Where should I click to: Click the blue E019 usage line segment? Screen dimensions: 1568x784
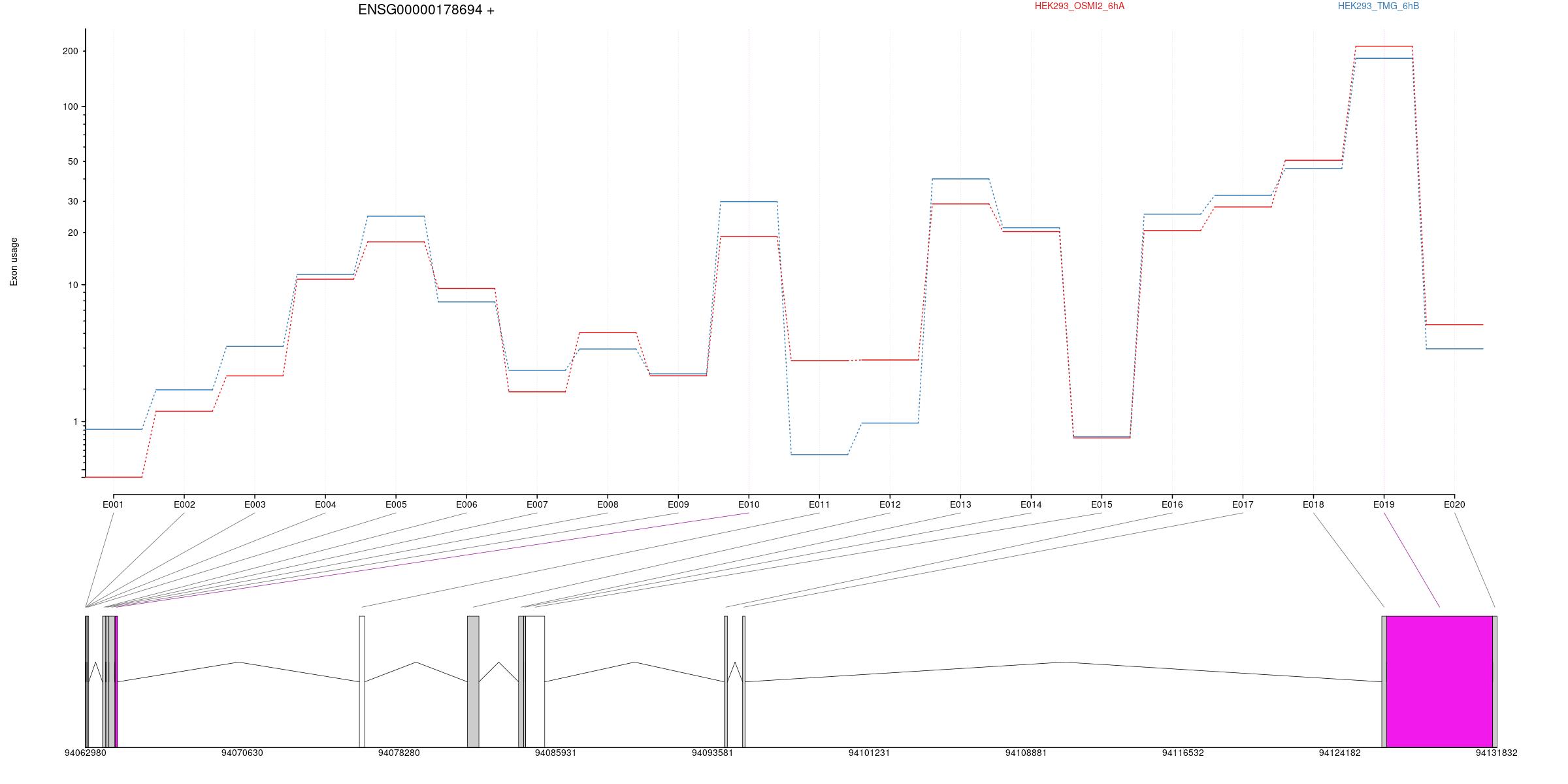[x=1384, y=58]
